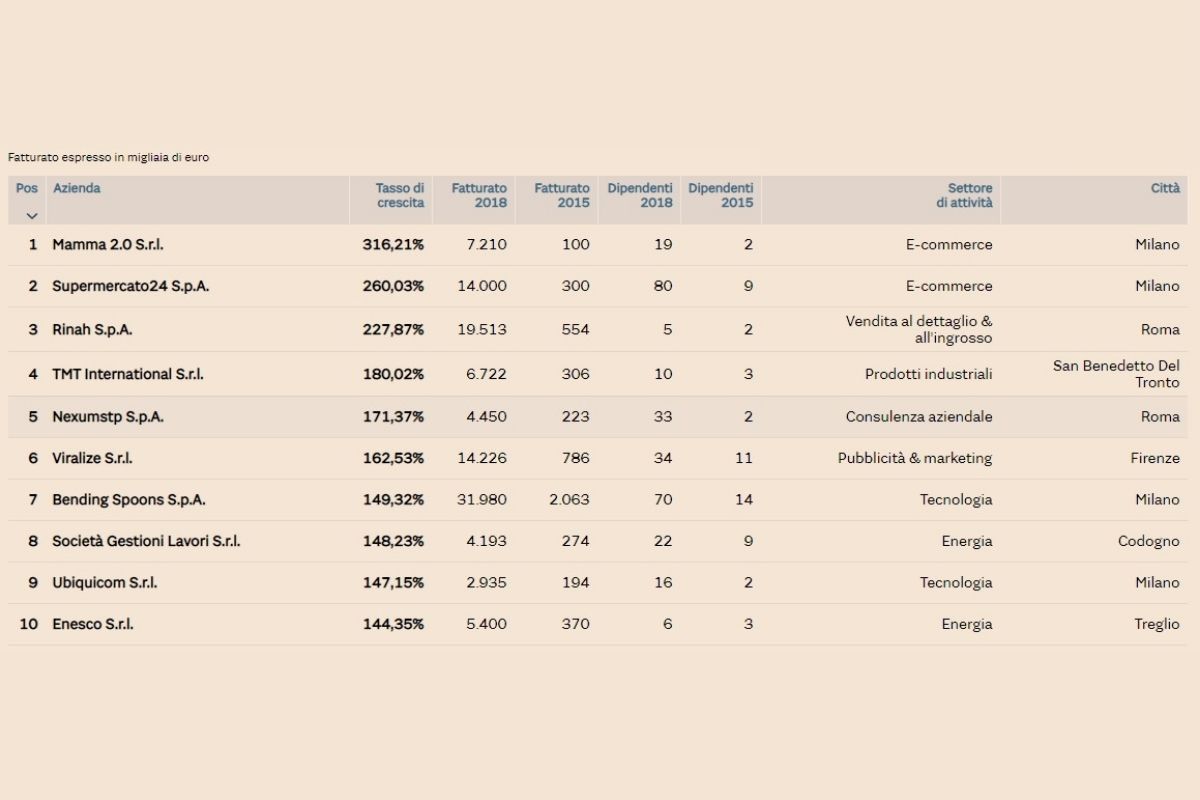Click Viralize S.r.l. company name

point(92,458)
